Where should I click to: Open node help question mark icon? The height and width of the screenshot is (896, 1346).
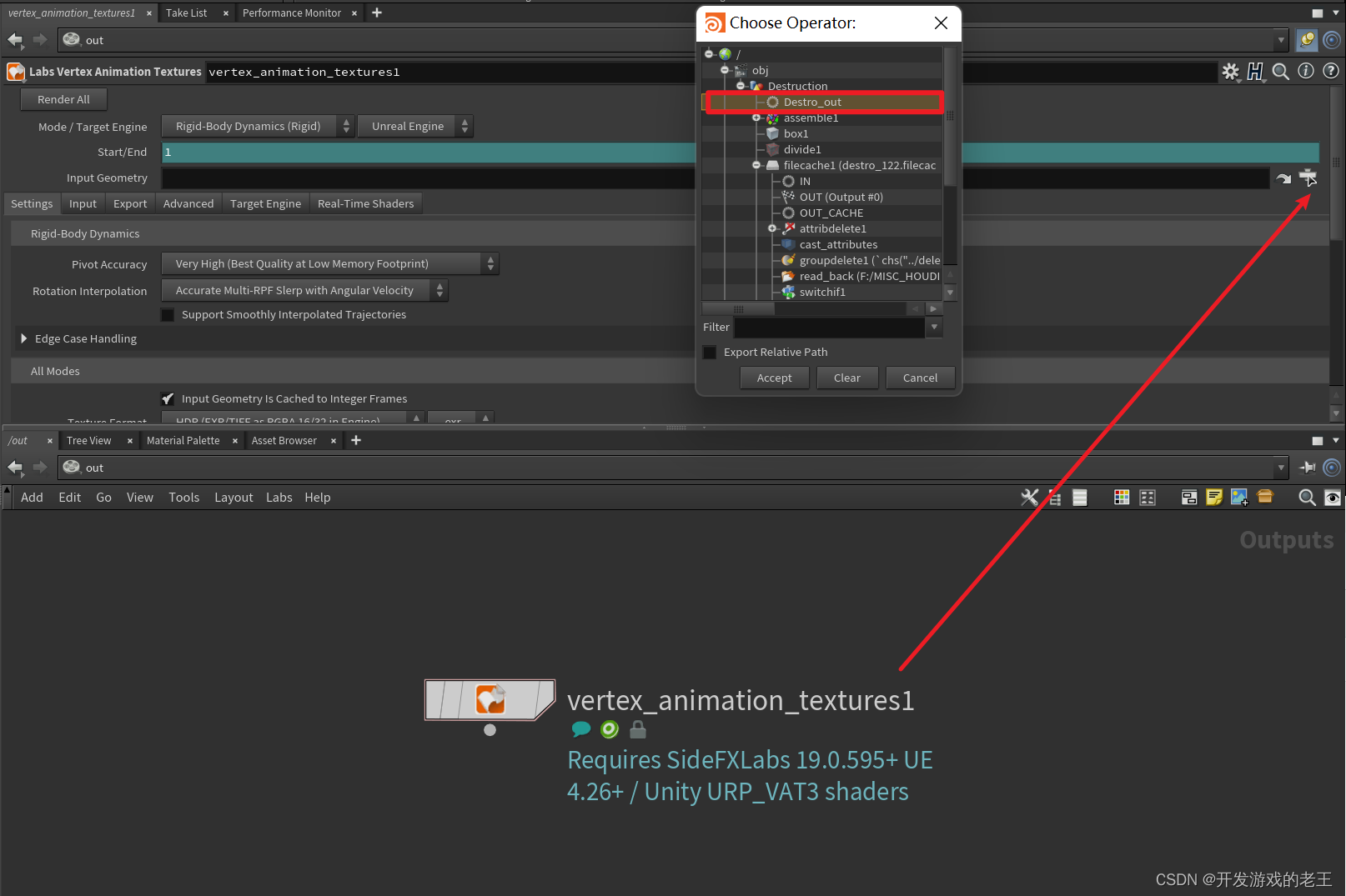(x=1331, y=72)
